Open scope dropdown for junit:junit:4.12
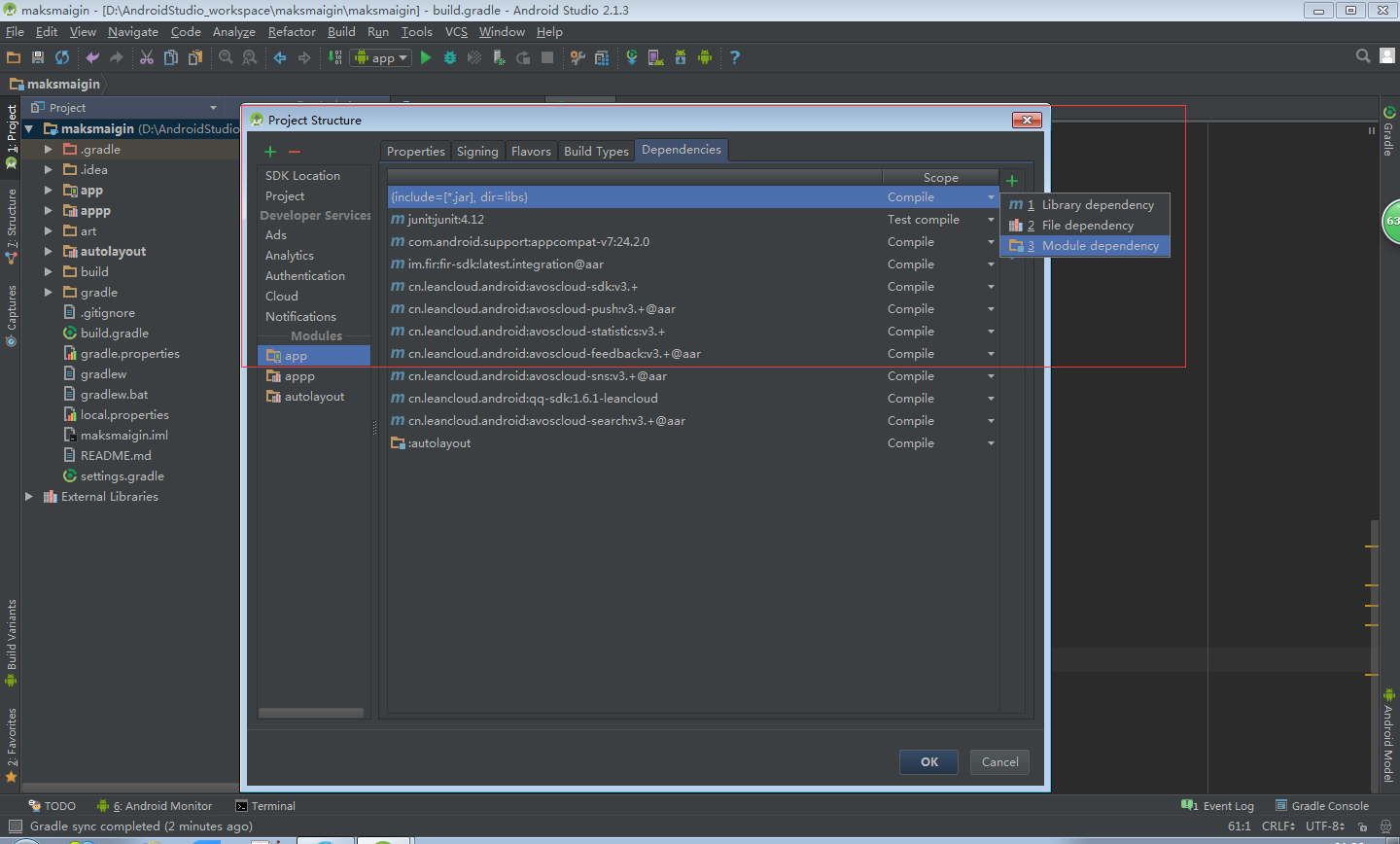This screenshot has height=844, width=1400. pos(991,220)
